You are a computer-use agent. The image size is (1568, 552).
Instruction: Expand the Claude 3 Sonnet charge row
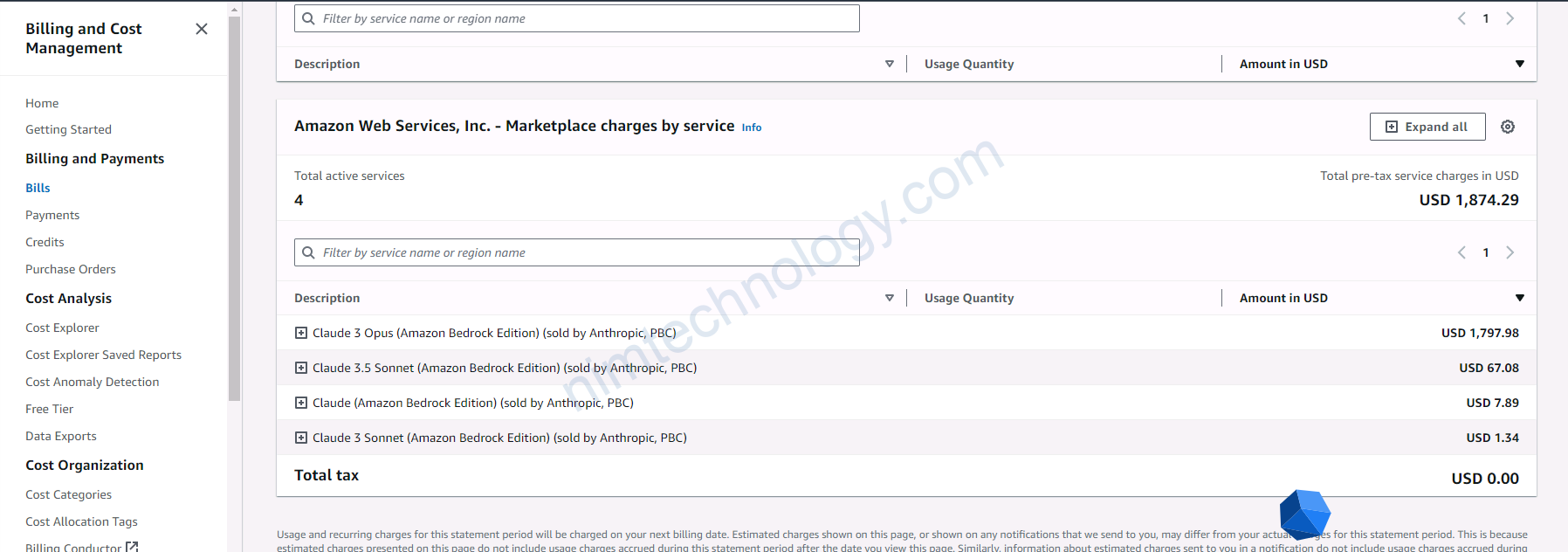tap(301, 438)
